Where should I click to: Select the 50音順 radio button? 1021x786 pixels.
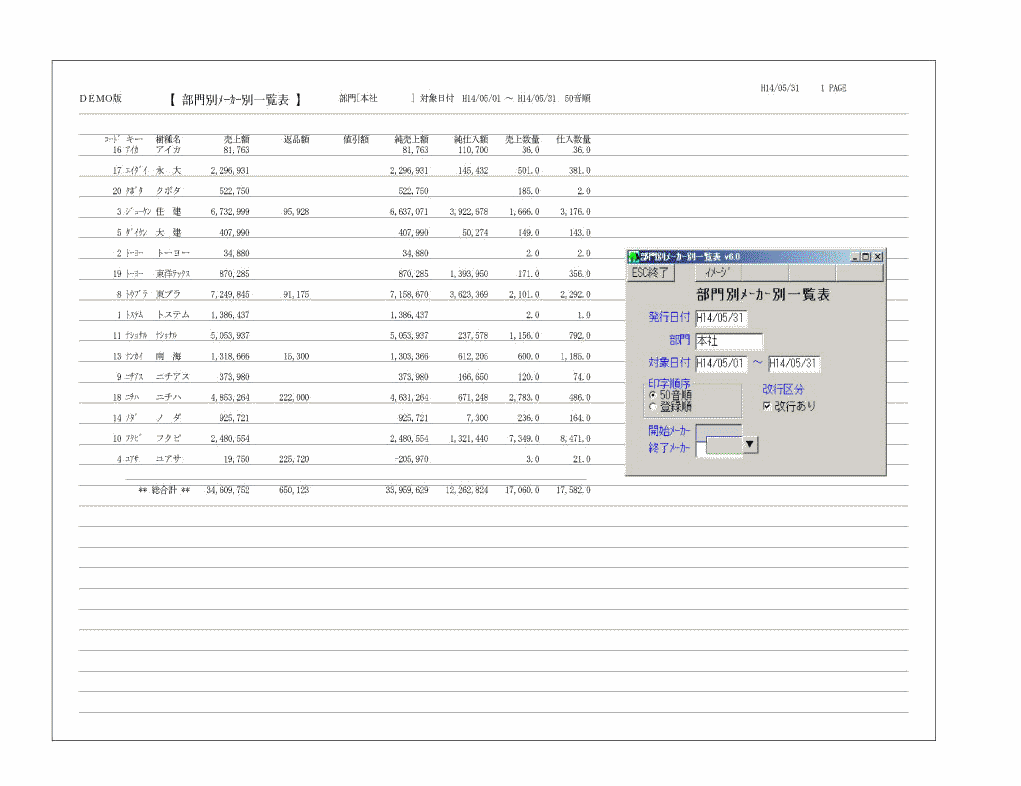coord(653,395)
